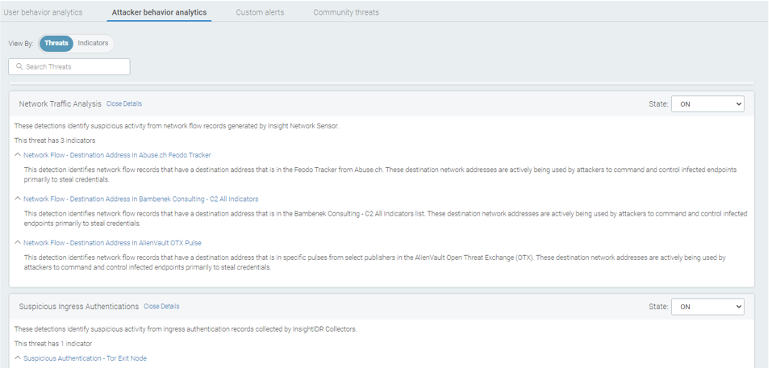The height and width of the screenshot is (368, 769).
Task: Switch view to Indicators
Action: (93, 43)
